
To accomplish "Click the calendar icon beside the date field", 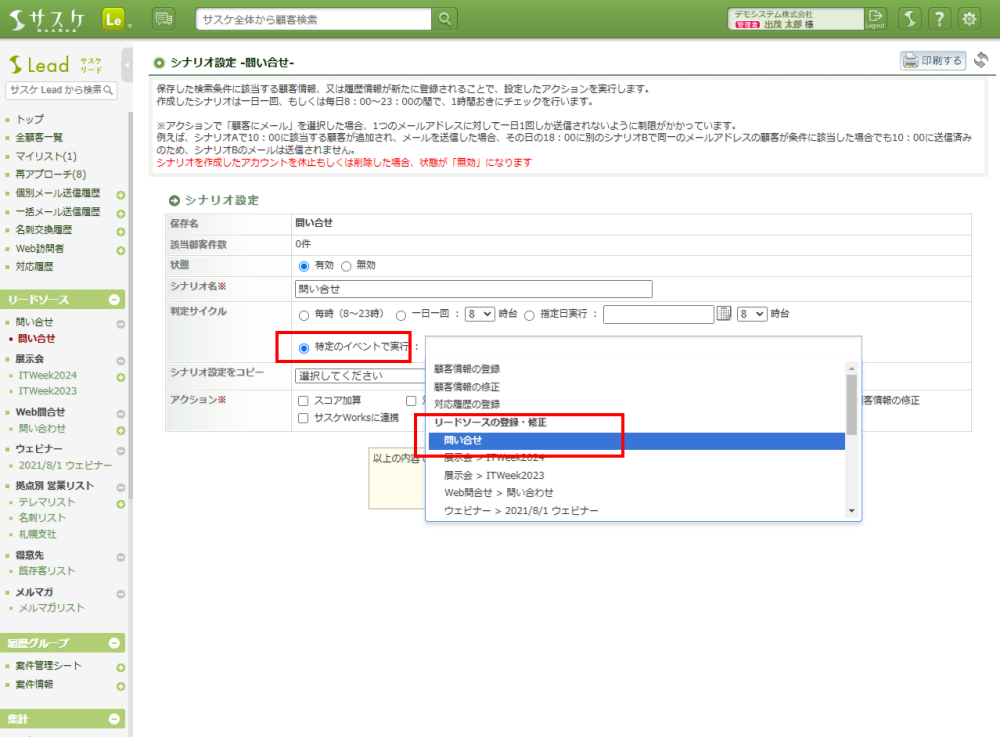I will pyautogui.click(x=725, y=314).
